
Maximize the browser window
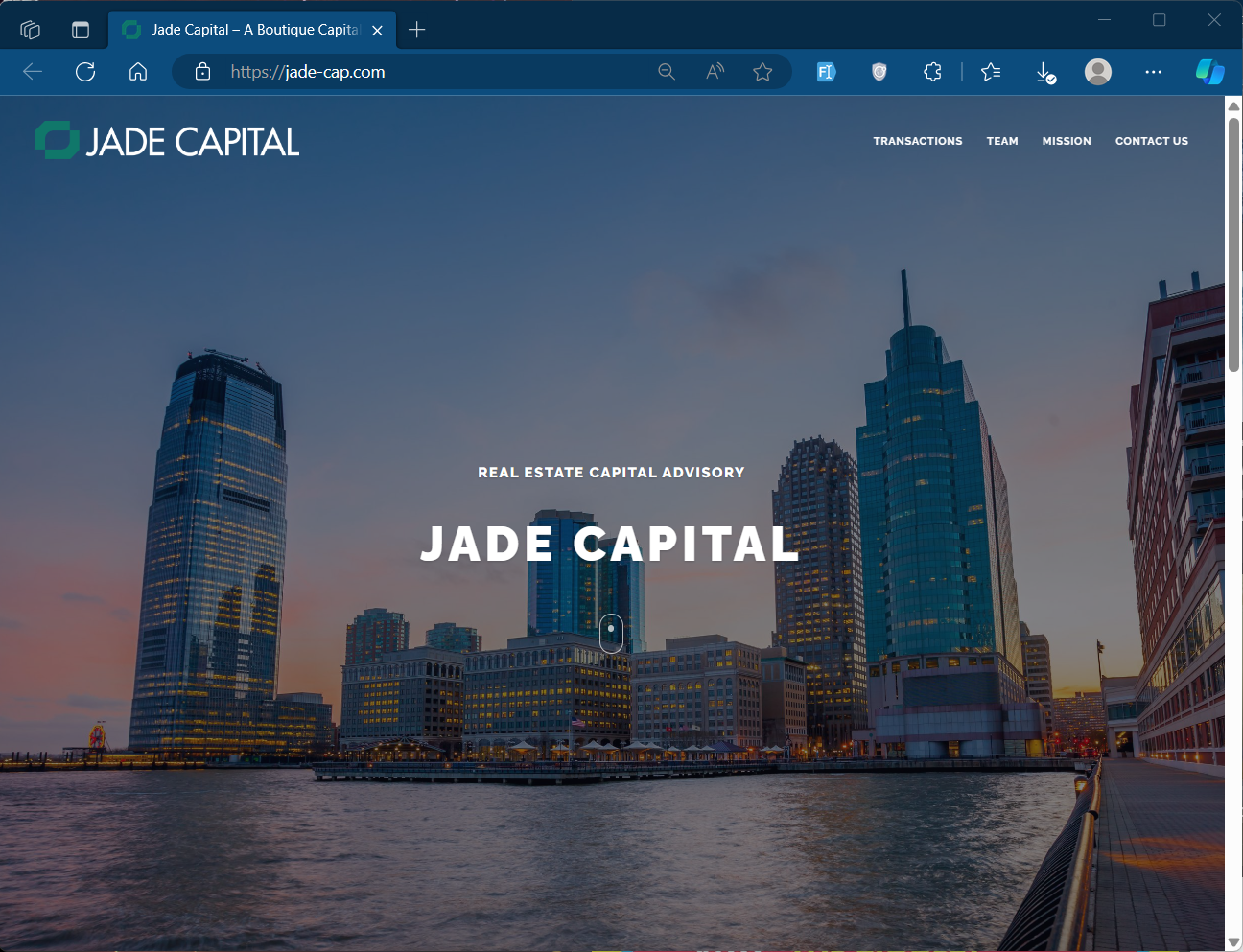(1159, 20)
